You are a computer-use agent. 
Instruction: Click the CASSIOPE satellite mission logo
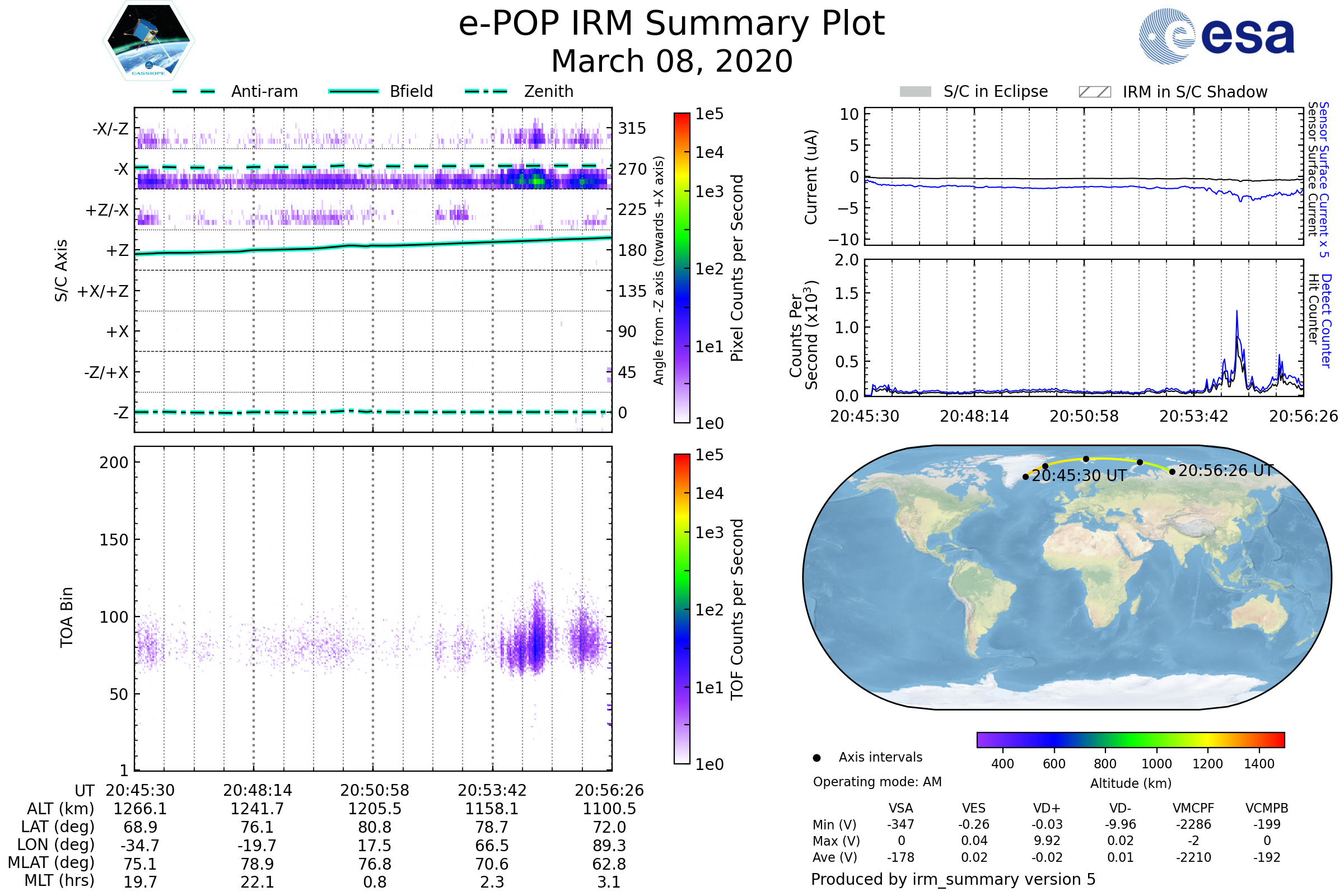click(148, 41)
